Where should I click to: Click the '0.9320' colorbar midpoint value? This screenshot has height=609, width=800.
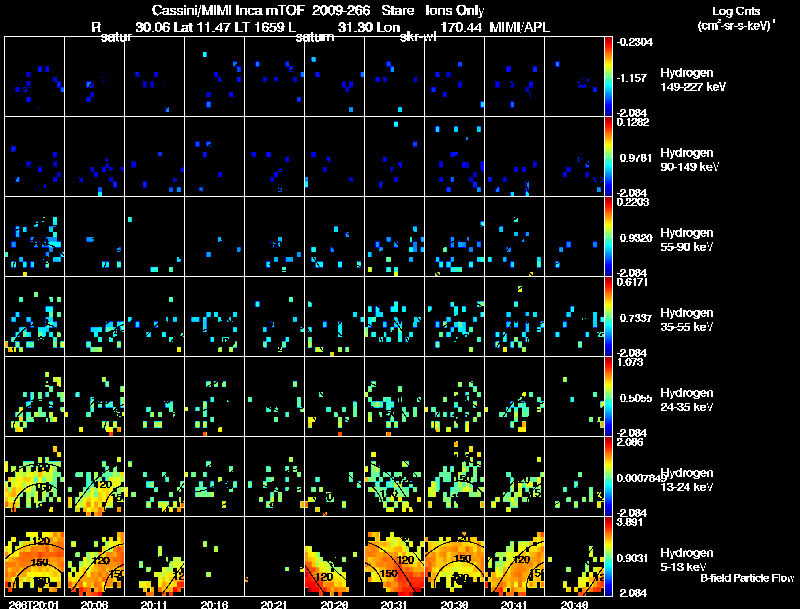coord(636,238)
